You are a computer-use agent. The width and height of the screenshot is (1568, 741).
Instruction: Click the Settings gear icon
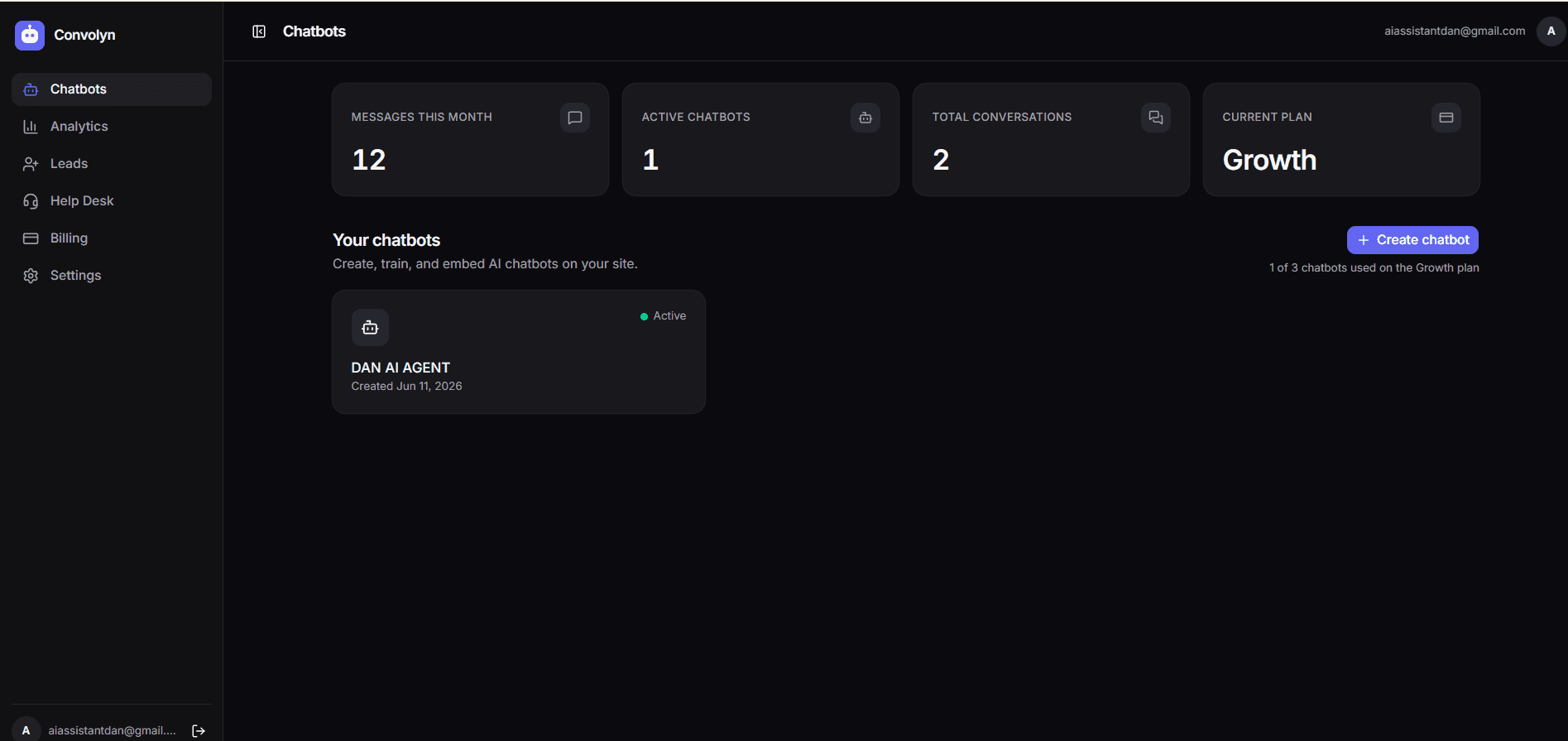click(31, 276)
